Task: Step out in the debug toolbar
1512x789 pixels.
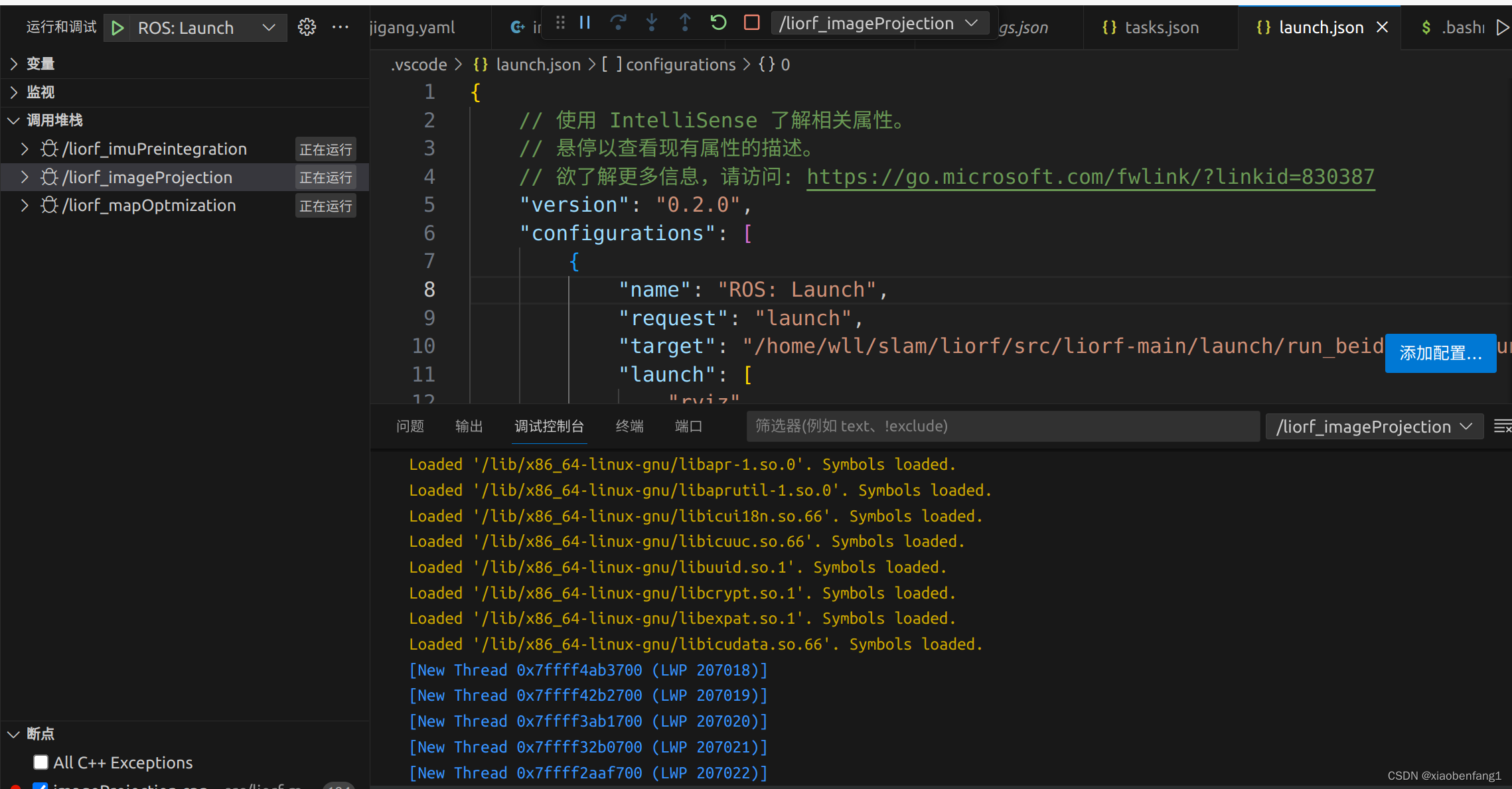Action: coord(685,23)
